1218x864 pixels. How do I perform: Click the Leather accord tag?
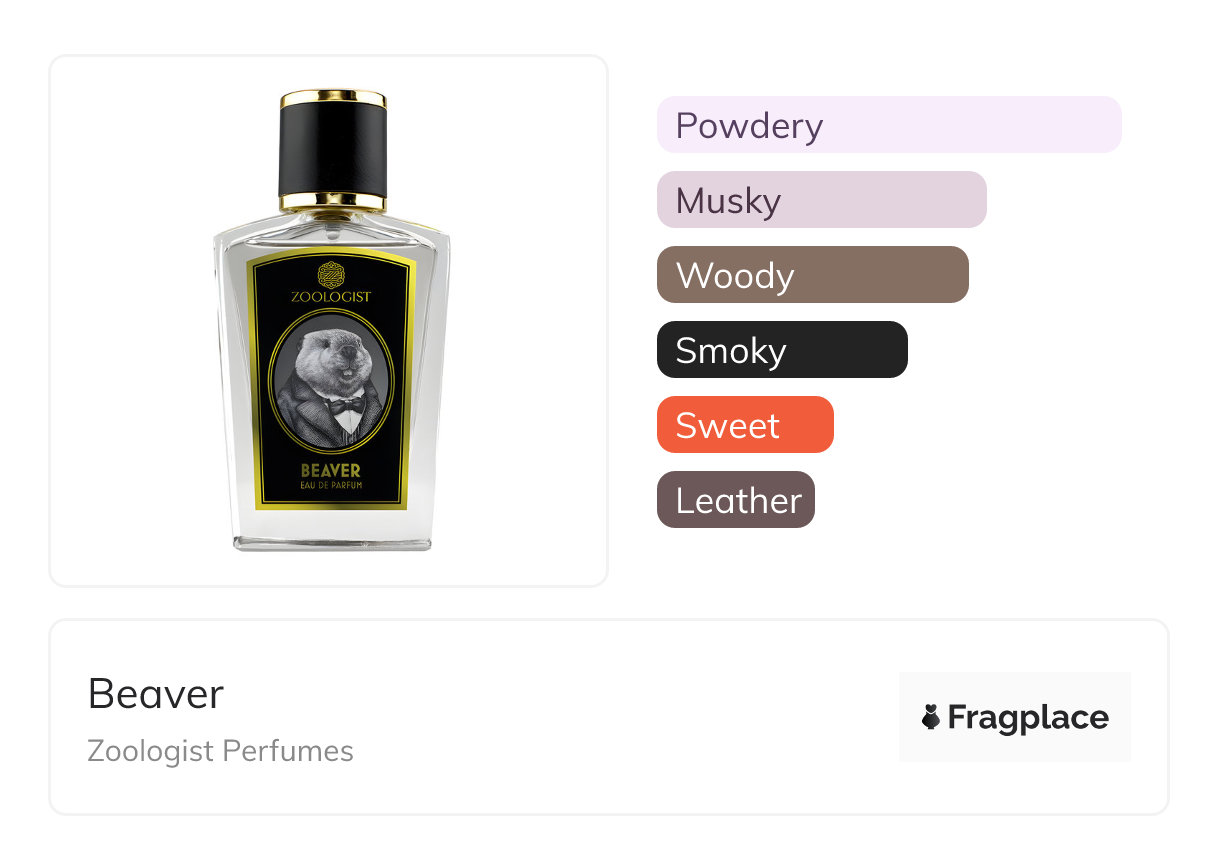tap(736, 500)
